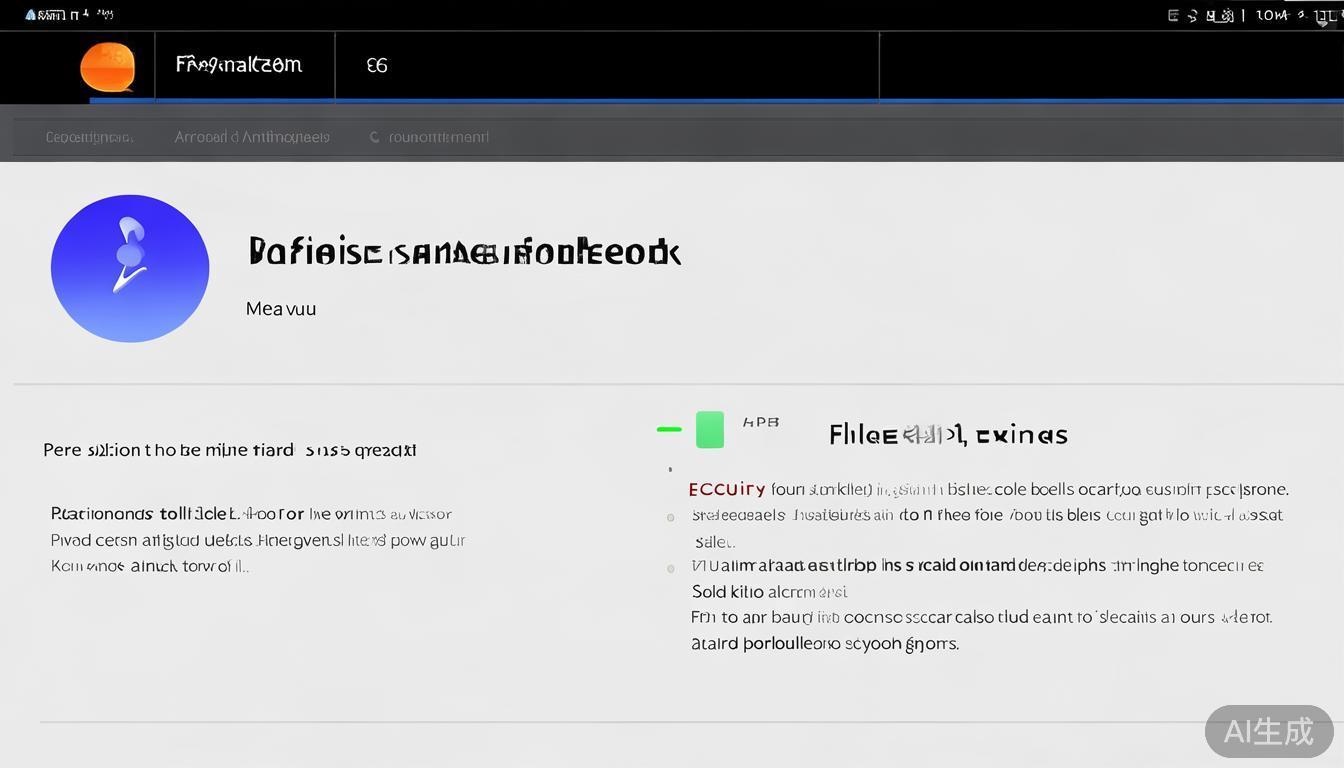The width and height of the screenshot is (1344, 768).
Task: Follow the red ECCUiry link
Action: click(x=727, y=489)
